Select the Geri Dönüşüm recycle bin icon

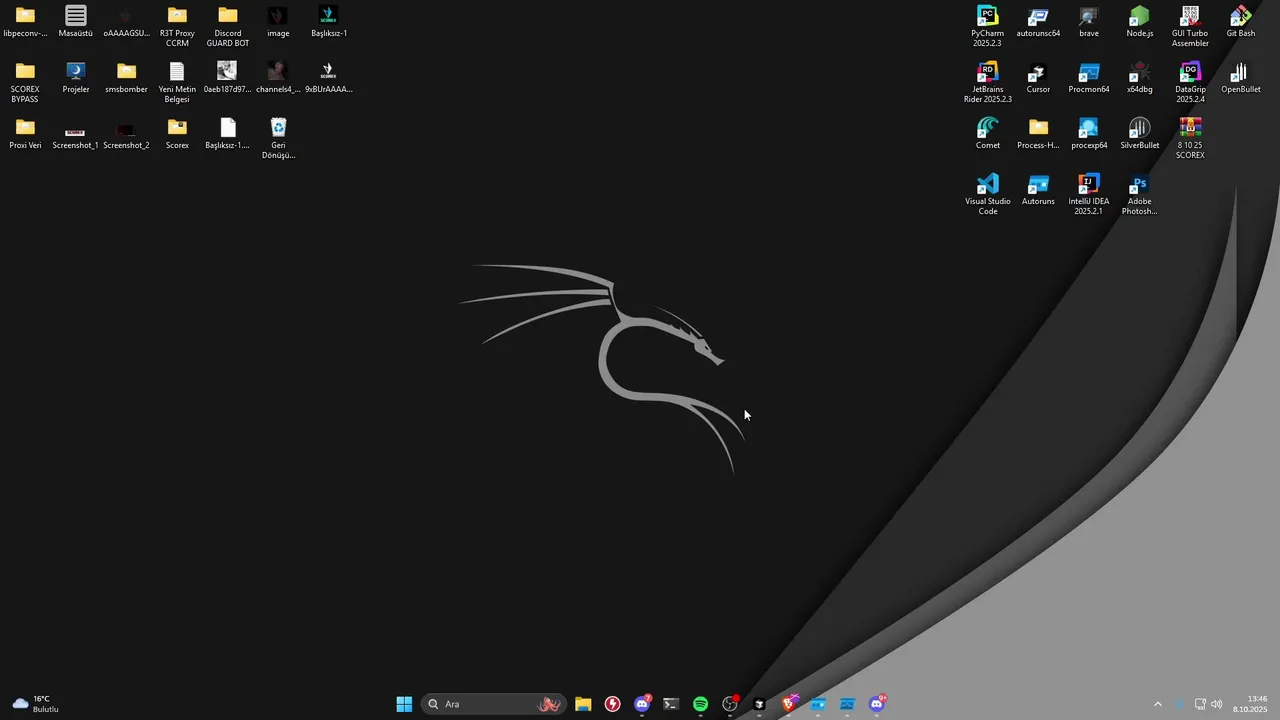point(278,138)
